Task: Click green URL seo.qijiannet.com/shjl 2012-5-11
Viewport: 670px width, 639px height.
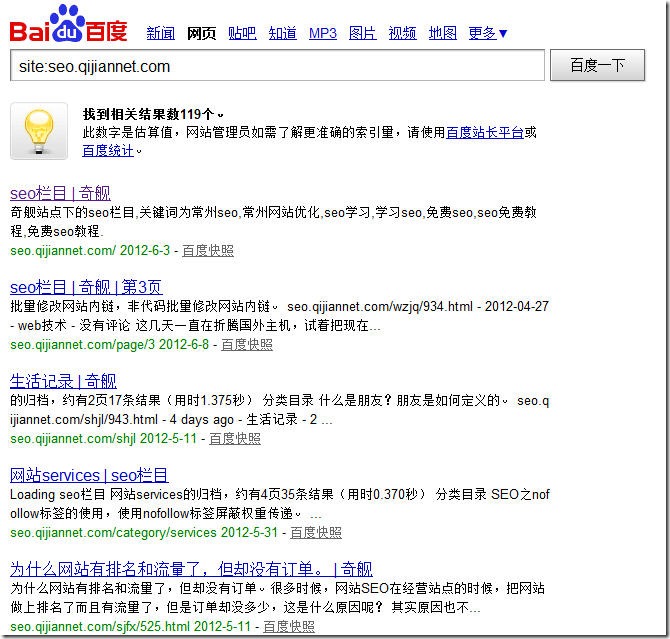Action: 104,439
